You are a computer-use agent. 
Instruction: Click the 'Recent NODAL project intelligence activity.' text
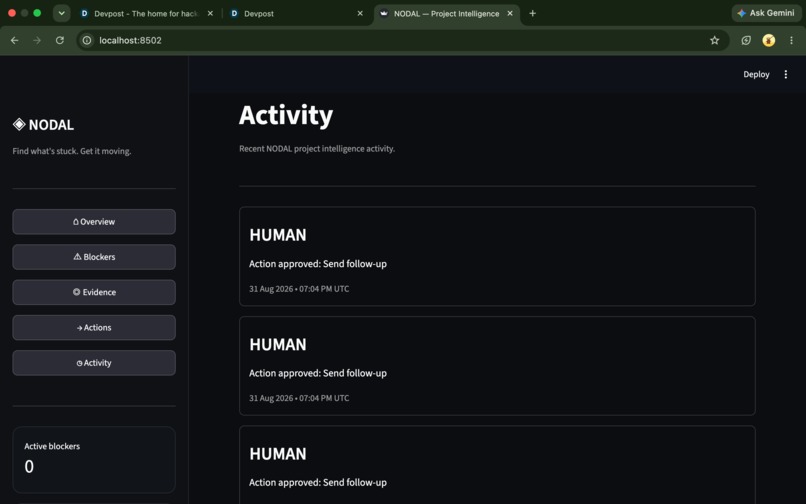coord(317,149)
